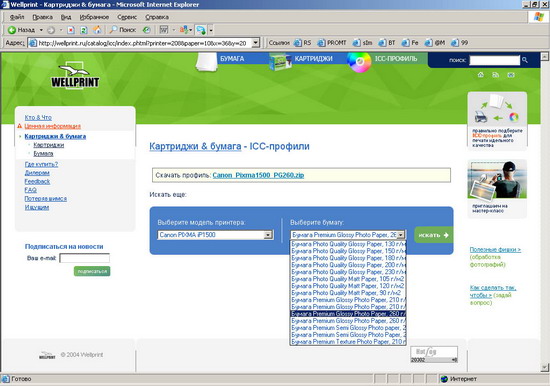Click the translate toolbar icon
This screenshot has width=550, height=386.
coord(183,30)
